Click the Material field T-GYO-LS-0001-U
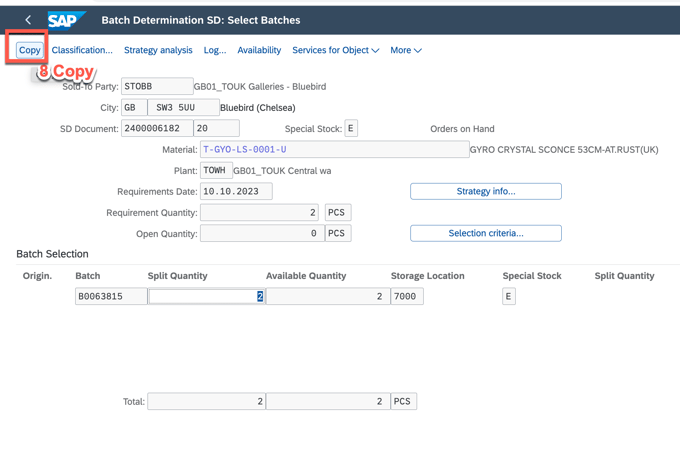The height and width of the screenshot is (450, 680). (x=334, y=150)
